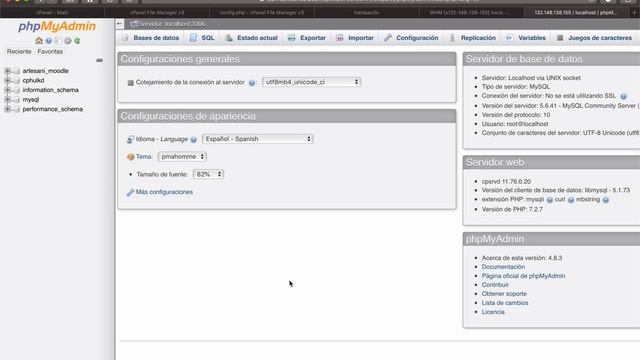The height and width of the screenshot is (360, 640).
Task: Click the Tema link label
Action: 144,157
